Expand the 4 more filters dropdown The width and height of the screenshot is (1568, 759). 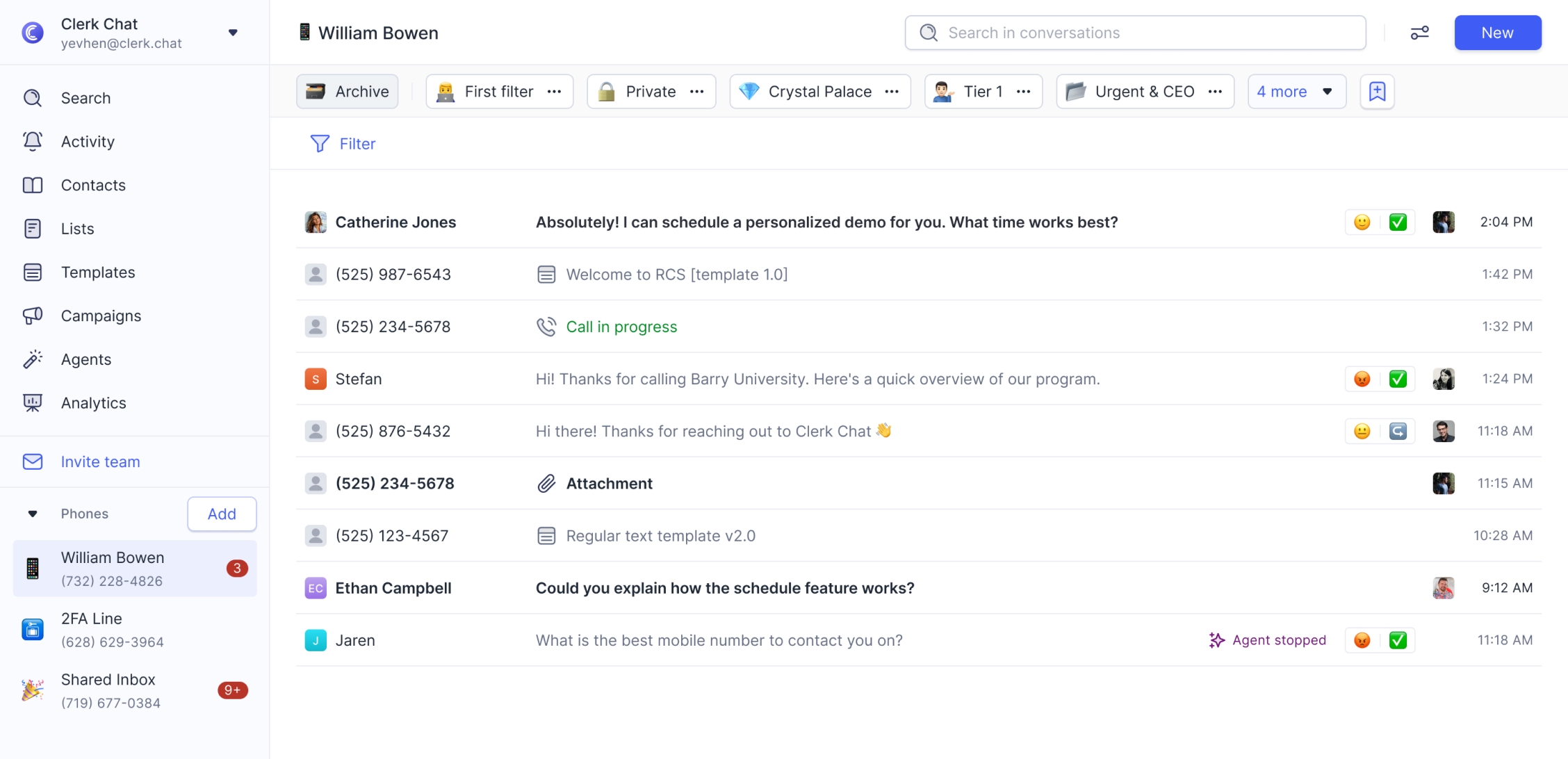pos(1296,91)
